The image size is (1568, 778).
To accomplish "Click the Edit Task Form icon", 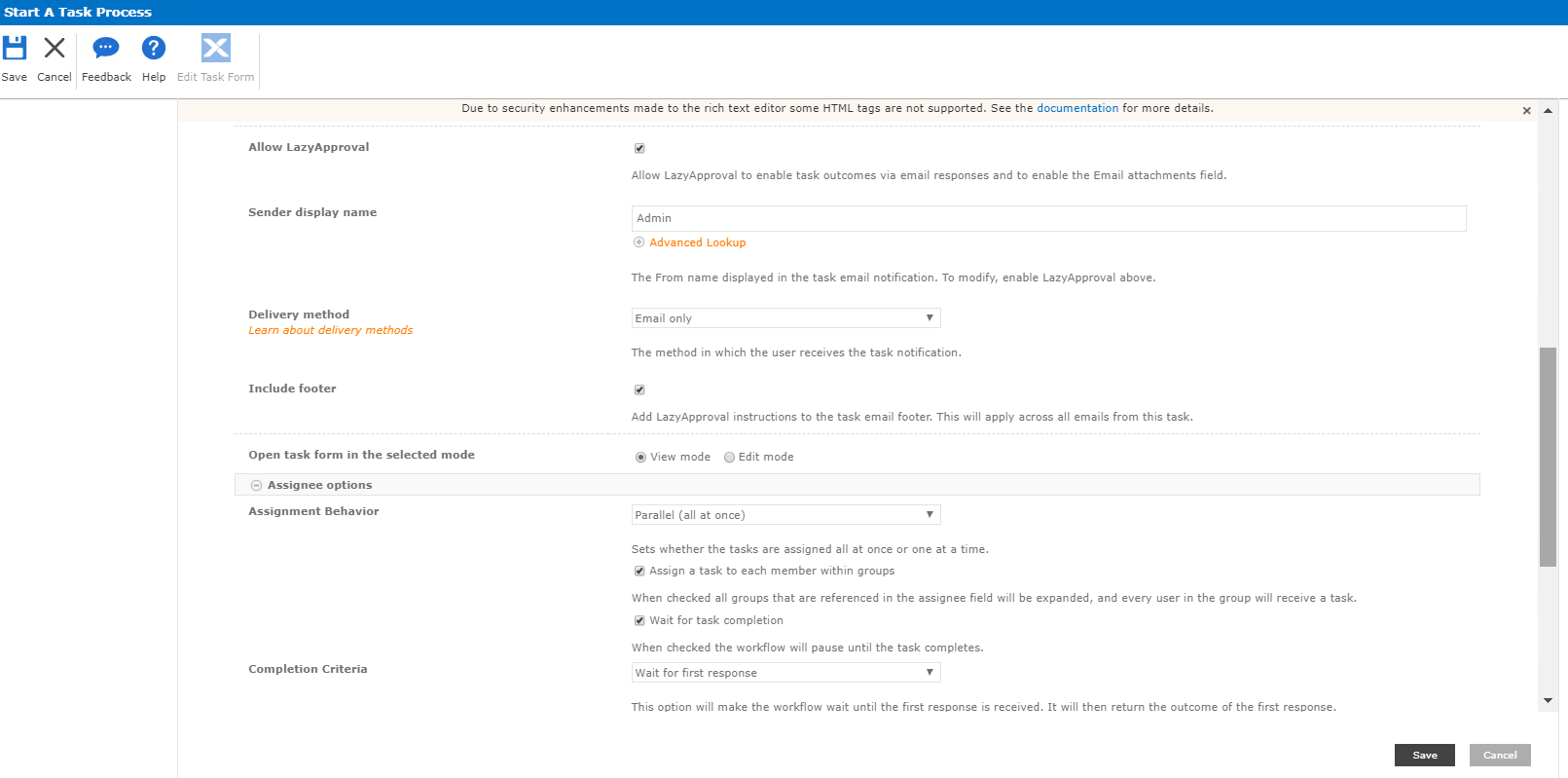I will [216, 48].
